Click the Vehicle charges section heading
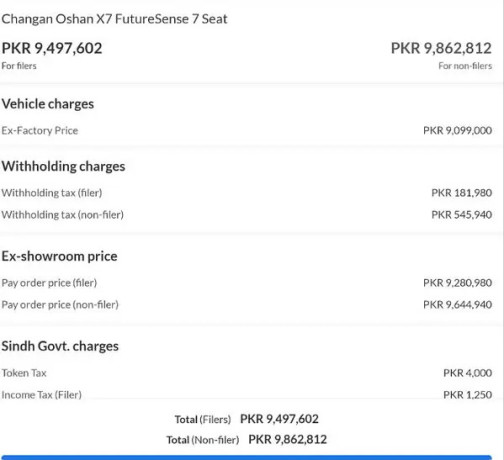The height and width of the screenshot is (460, 504). click(x=48, y=104)
